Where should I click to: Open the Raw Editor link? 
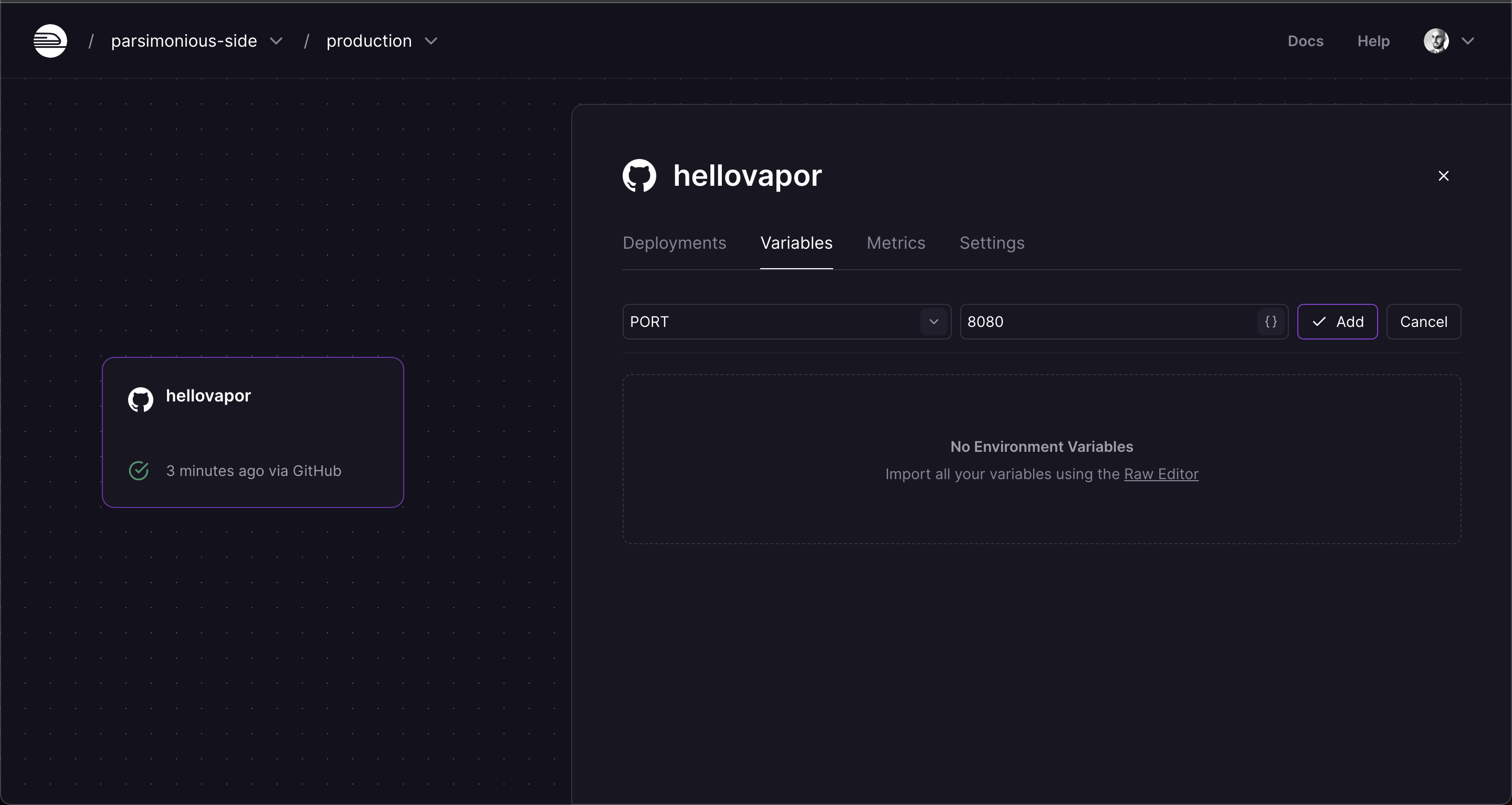click(1161, 474)
